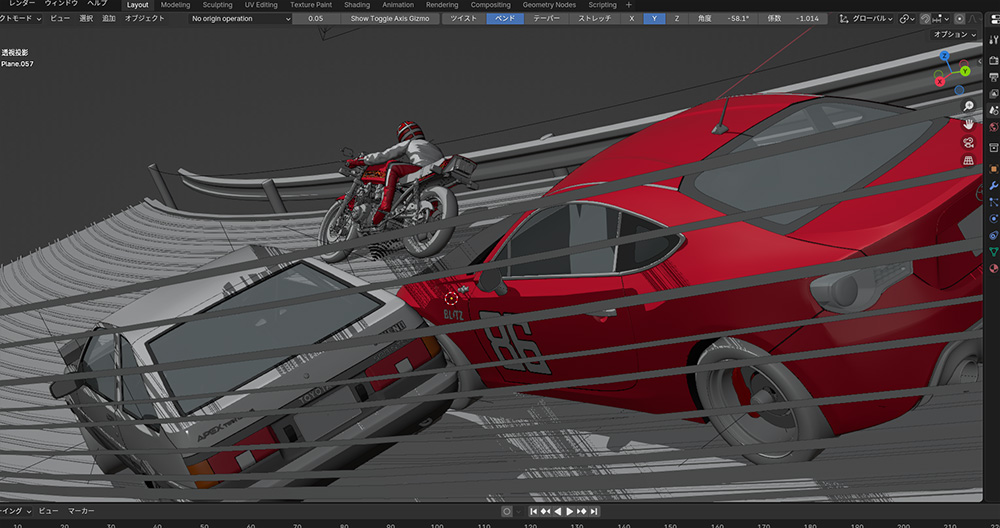Click the 0.05 value field
The height and width of the screenshot is (528, 1000).
click(x=316, y=18)
